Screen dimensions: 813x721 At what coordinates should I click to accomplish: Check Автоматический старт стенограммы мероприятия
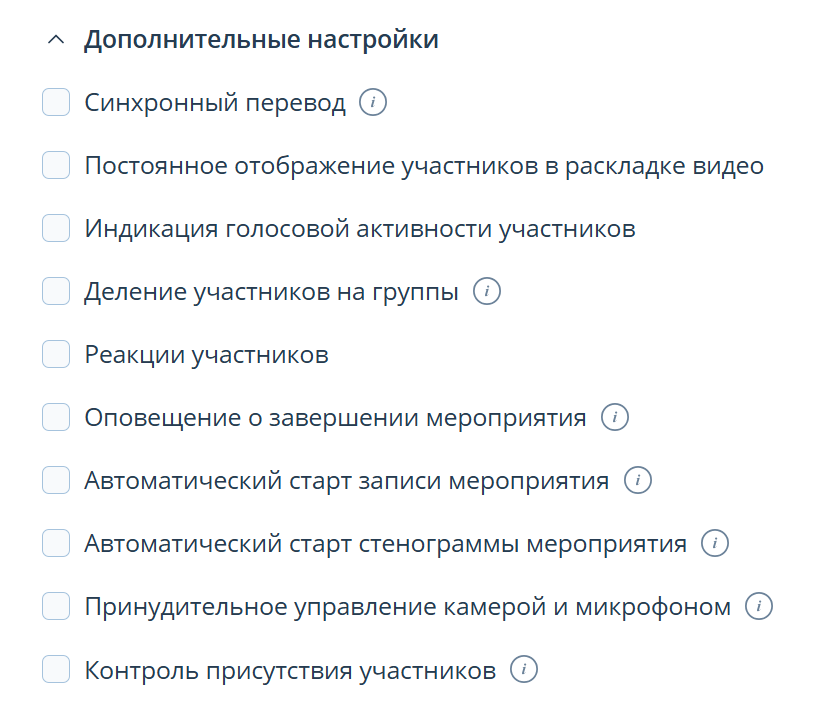click(55, 543)
